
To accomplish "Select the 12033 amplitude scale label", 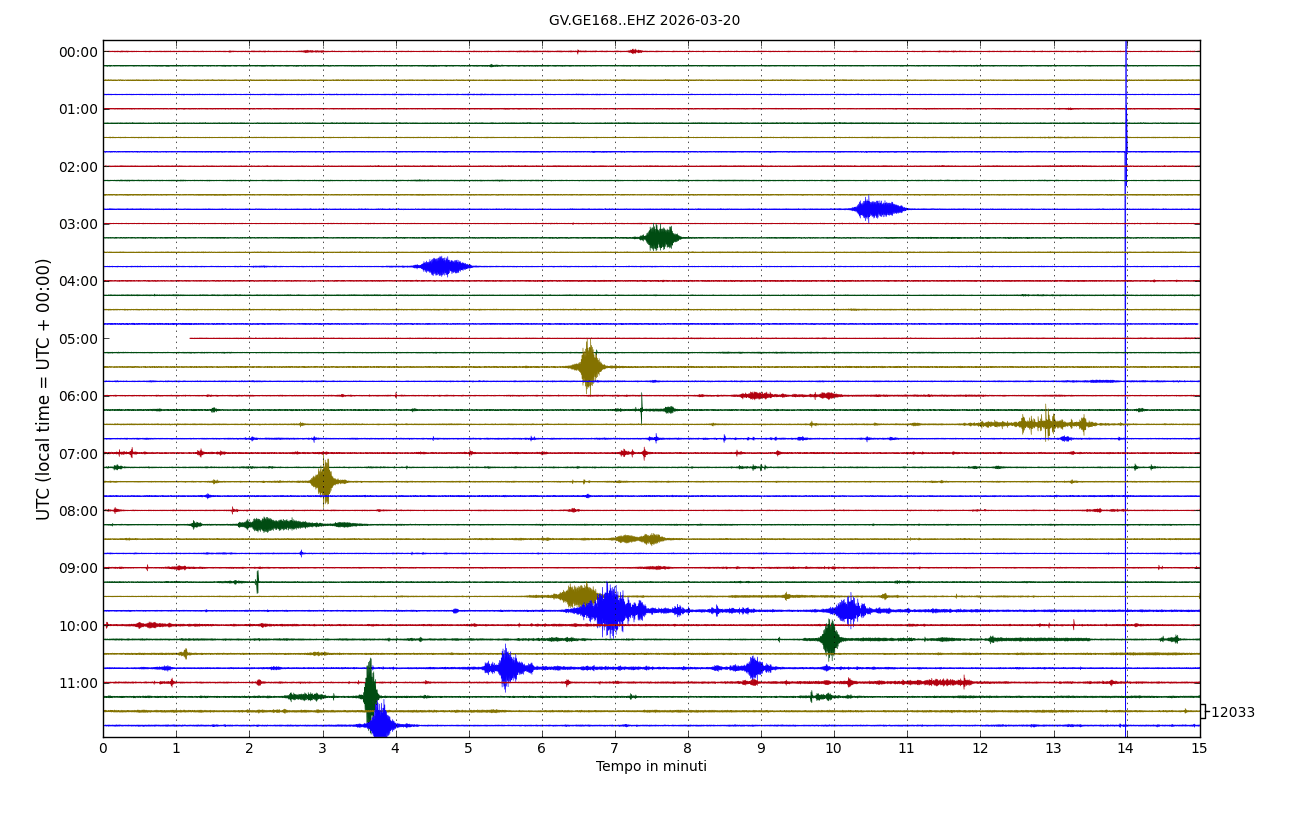I will coord(1232,712).
